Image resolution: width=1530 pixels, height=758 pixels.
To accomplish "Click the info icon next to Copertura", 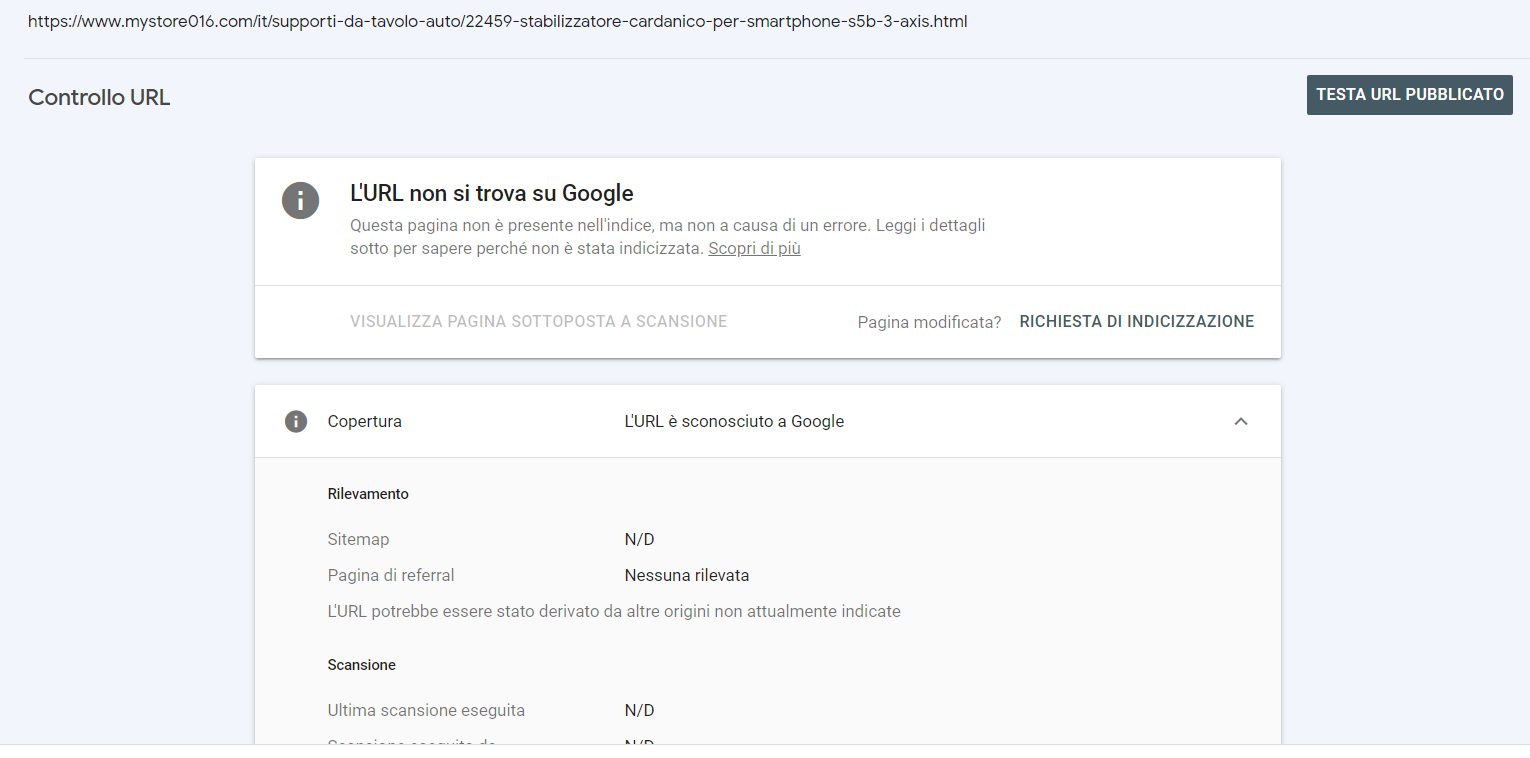I will pyautogui.click(x=296, y=422).
